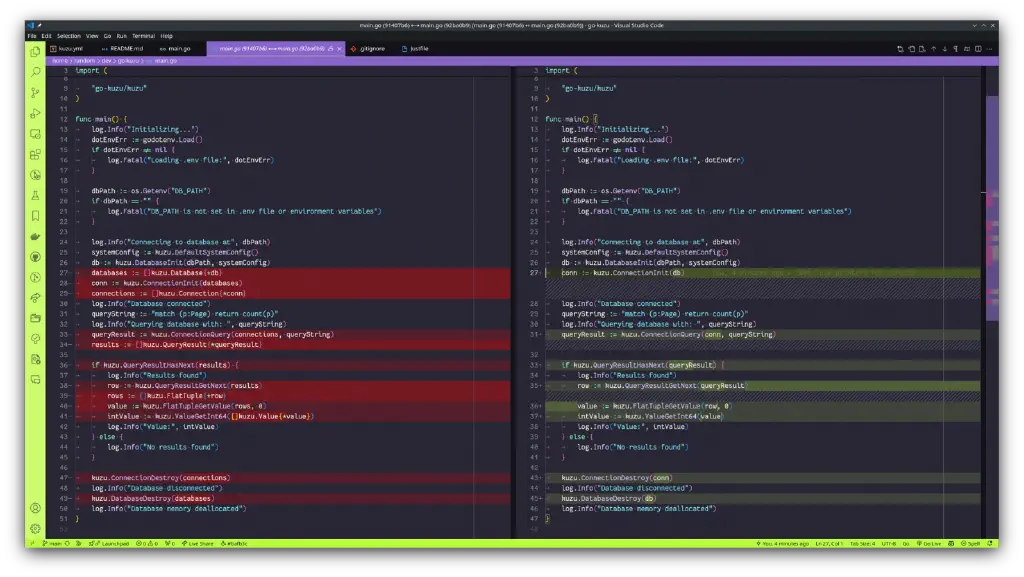Click the Open File icon in editor toolbar

point(911,49)
